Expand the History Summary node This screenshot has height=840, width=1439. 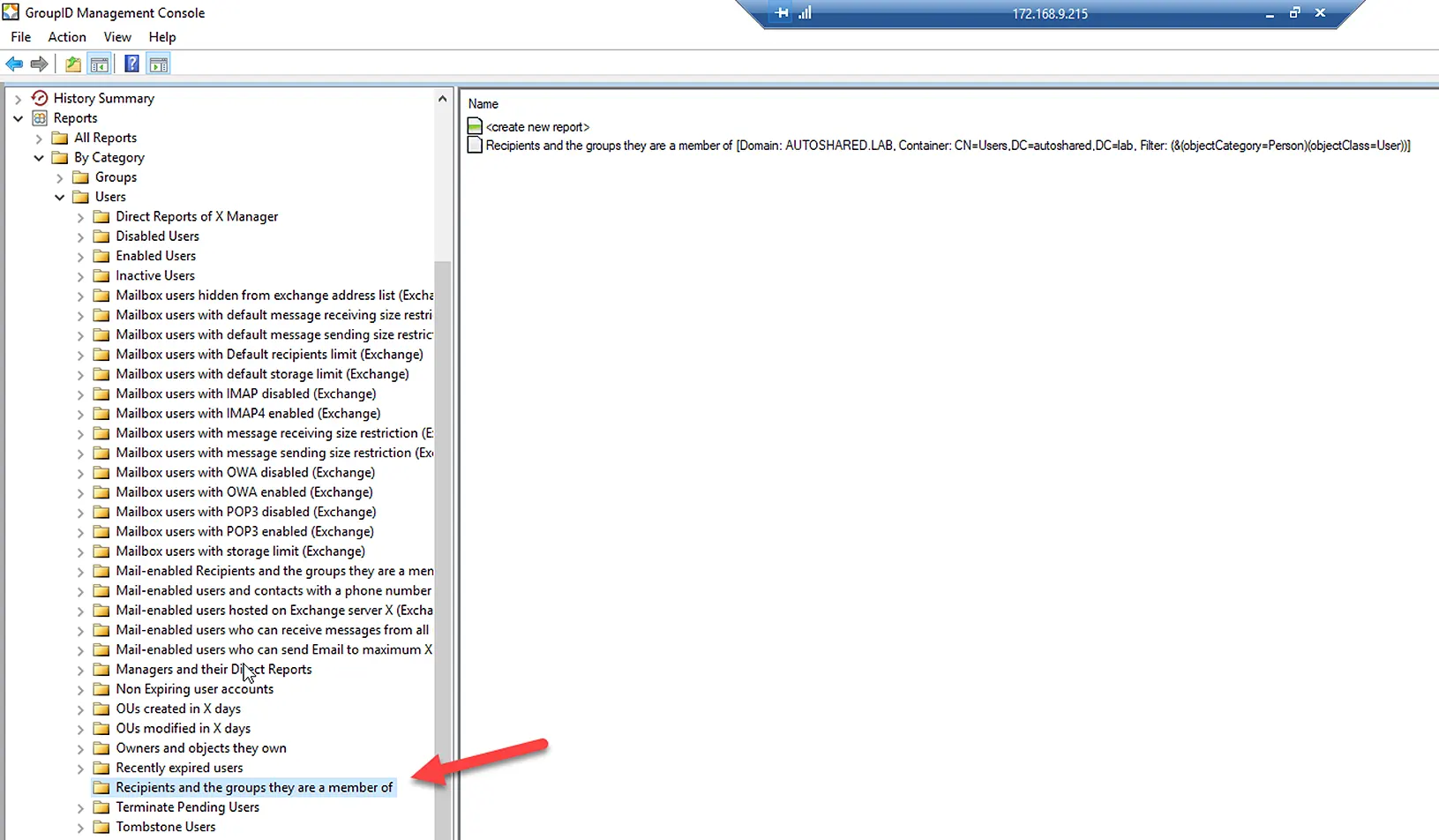coord(18,99)
